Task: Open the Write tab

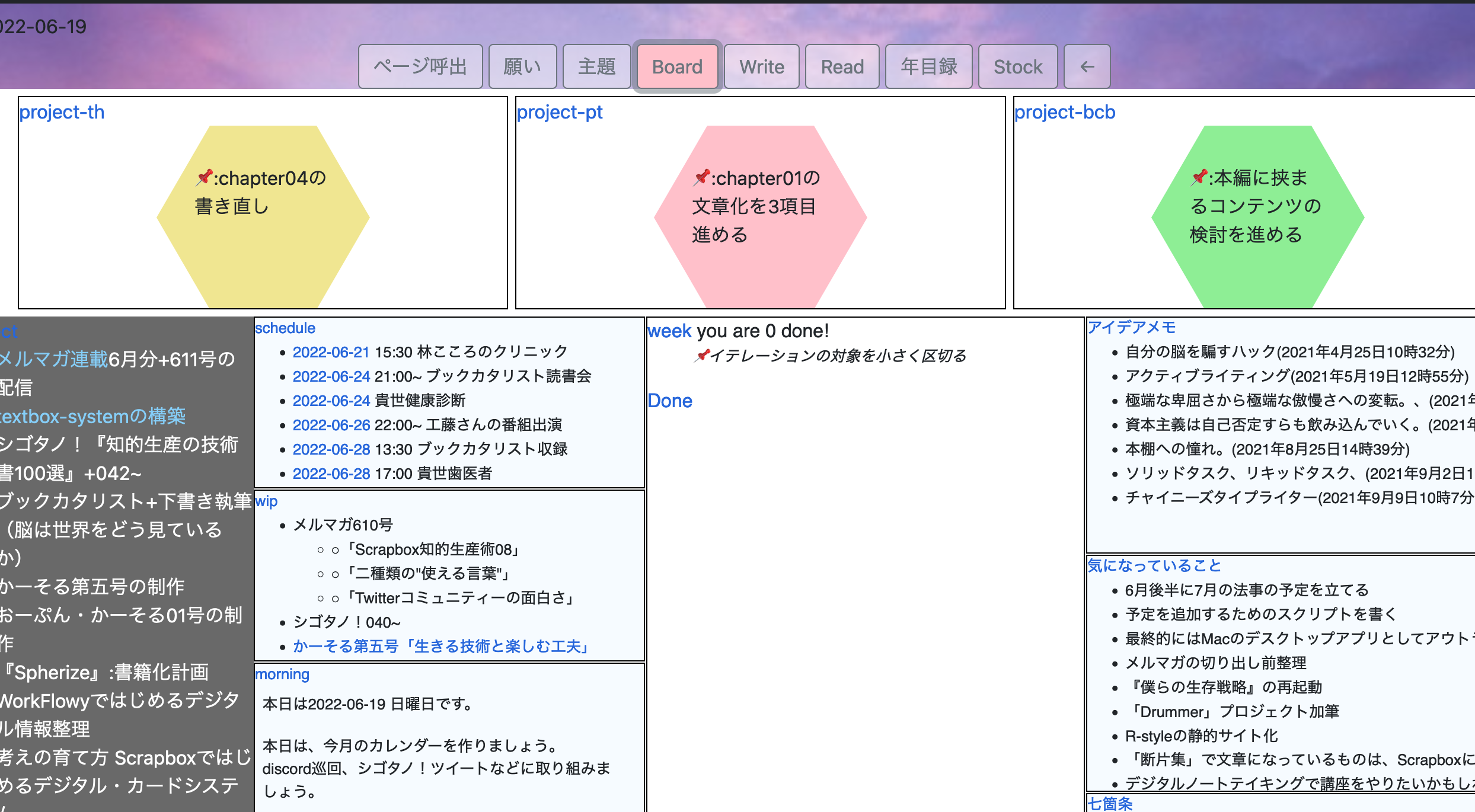Action: pos(761,66)
